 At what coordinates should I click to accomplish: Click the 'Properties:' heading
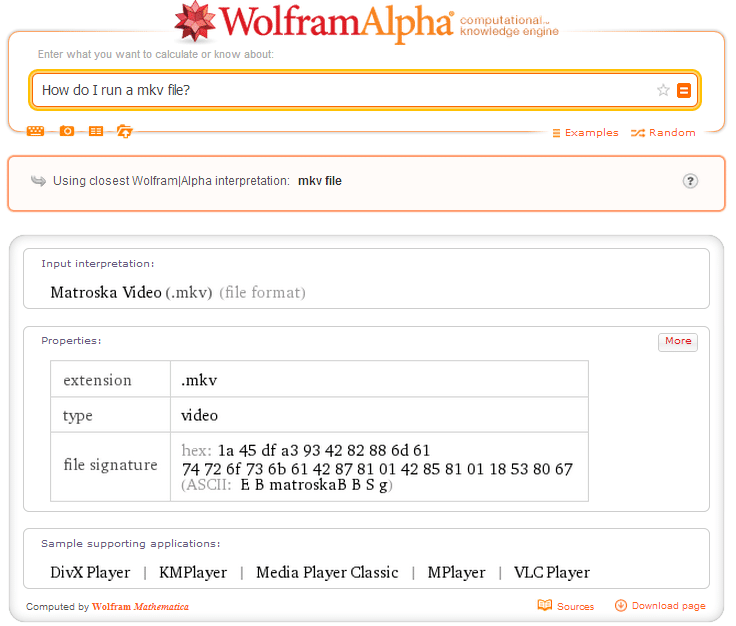[71, 341]
